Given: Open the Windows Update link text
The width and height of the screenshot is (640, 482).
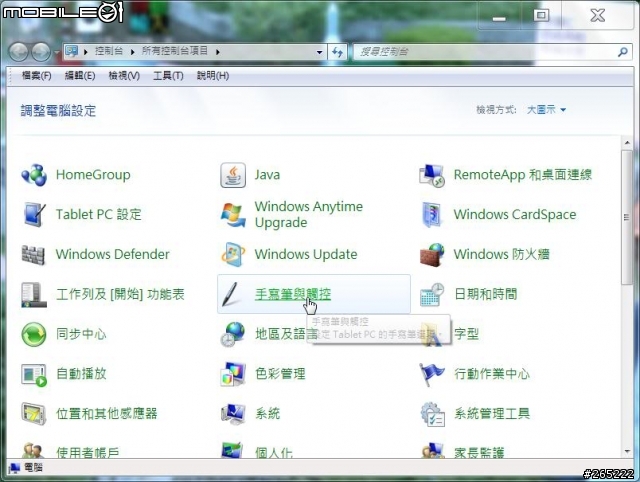Looking at the screenshot, I should [x=306, y=254].
